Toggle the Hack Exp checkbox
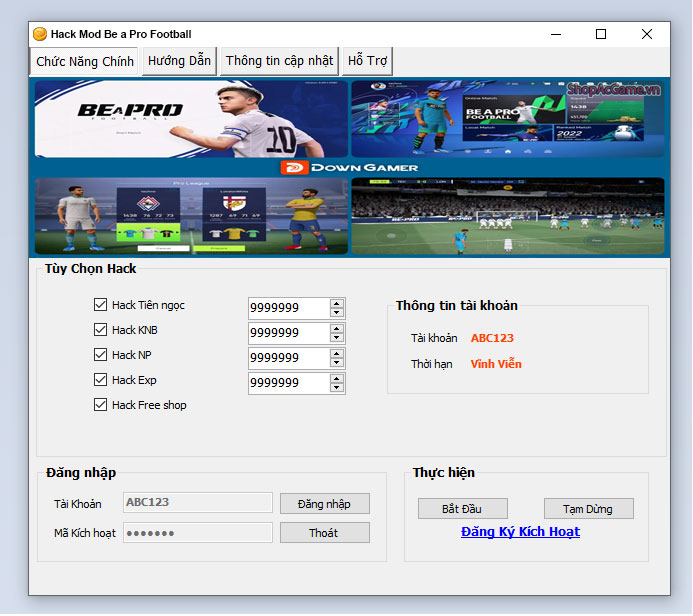 click(100, 380)
